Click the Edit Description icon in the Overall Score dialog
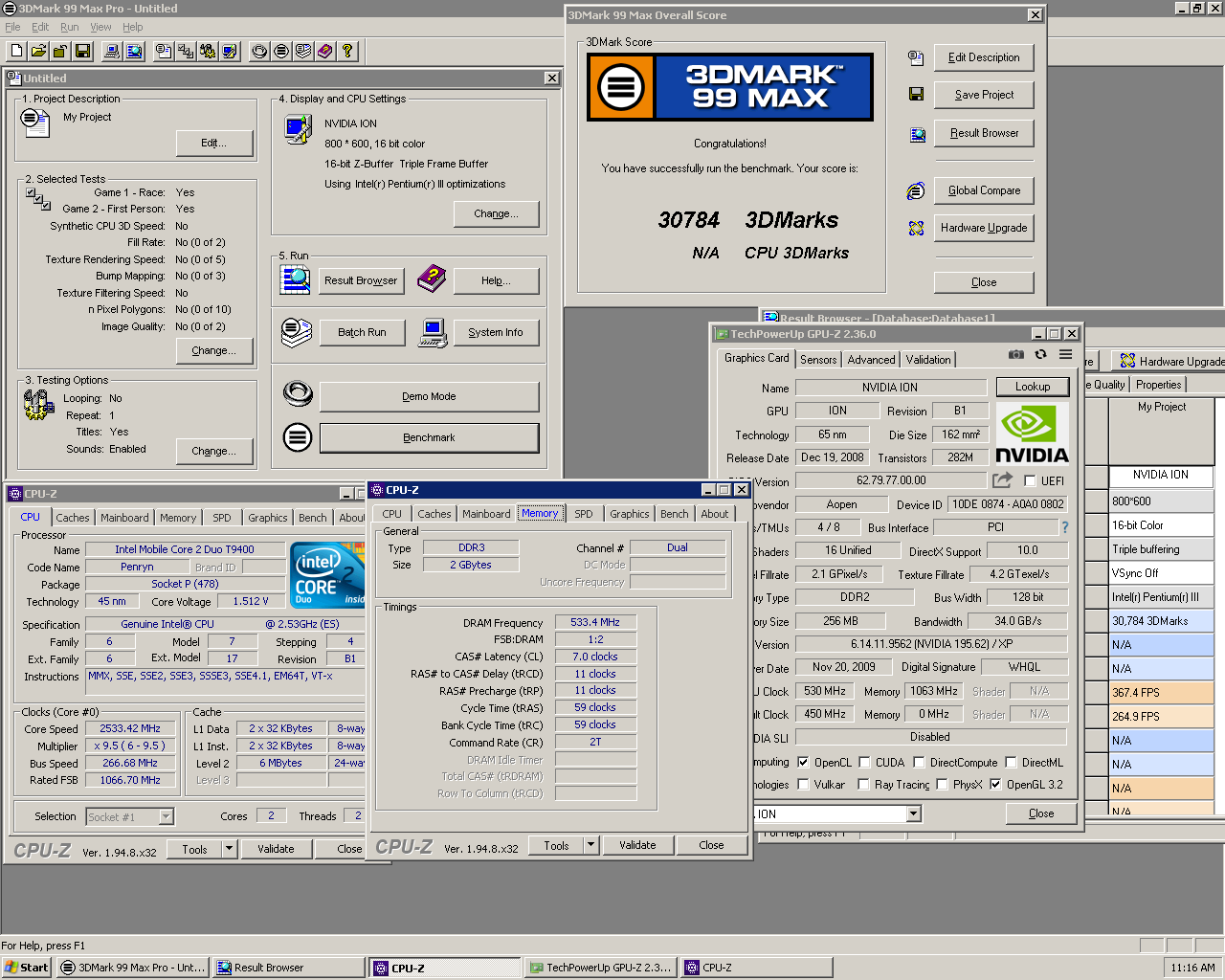1225x980 pixels. click(x=916, y=58)
